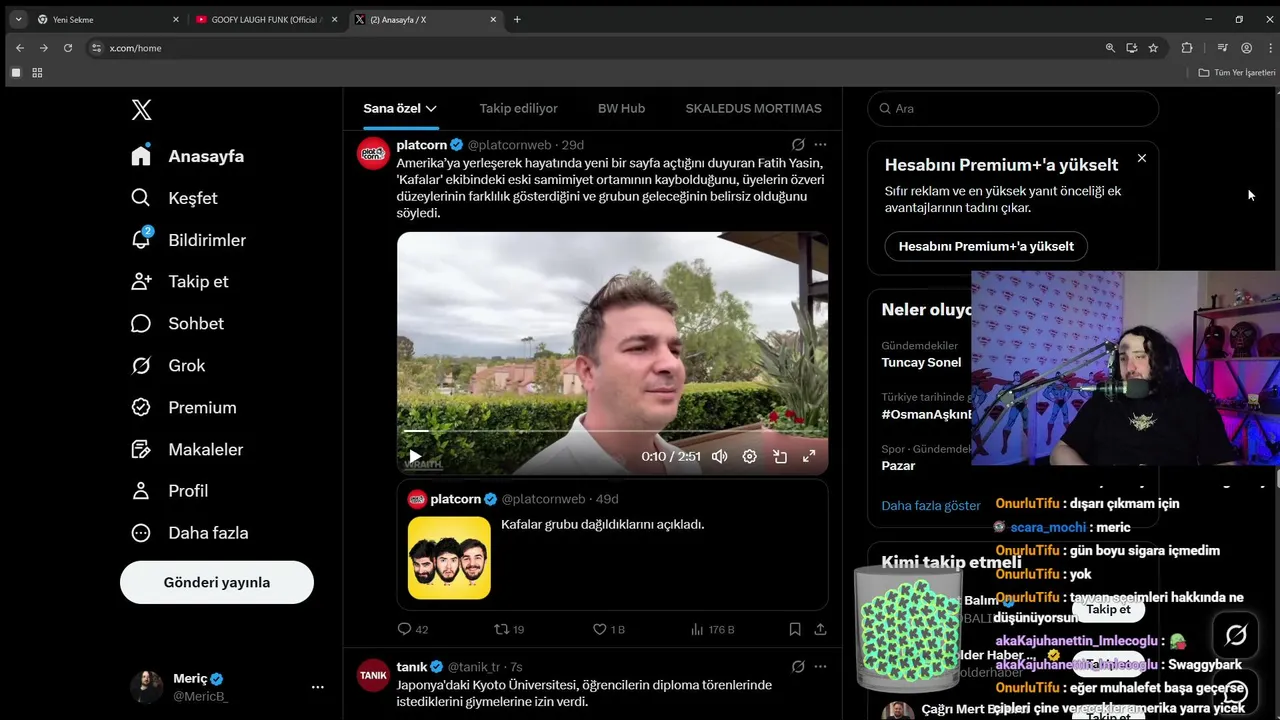Open Makaleler in the sidebar
The height and width of the screenshot is (720, 1280).
(x=187, y=450)
